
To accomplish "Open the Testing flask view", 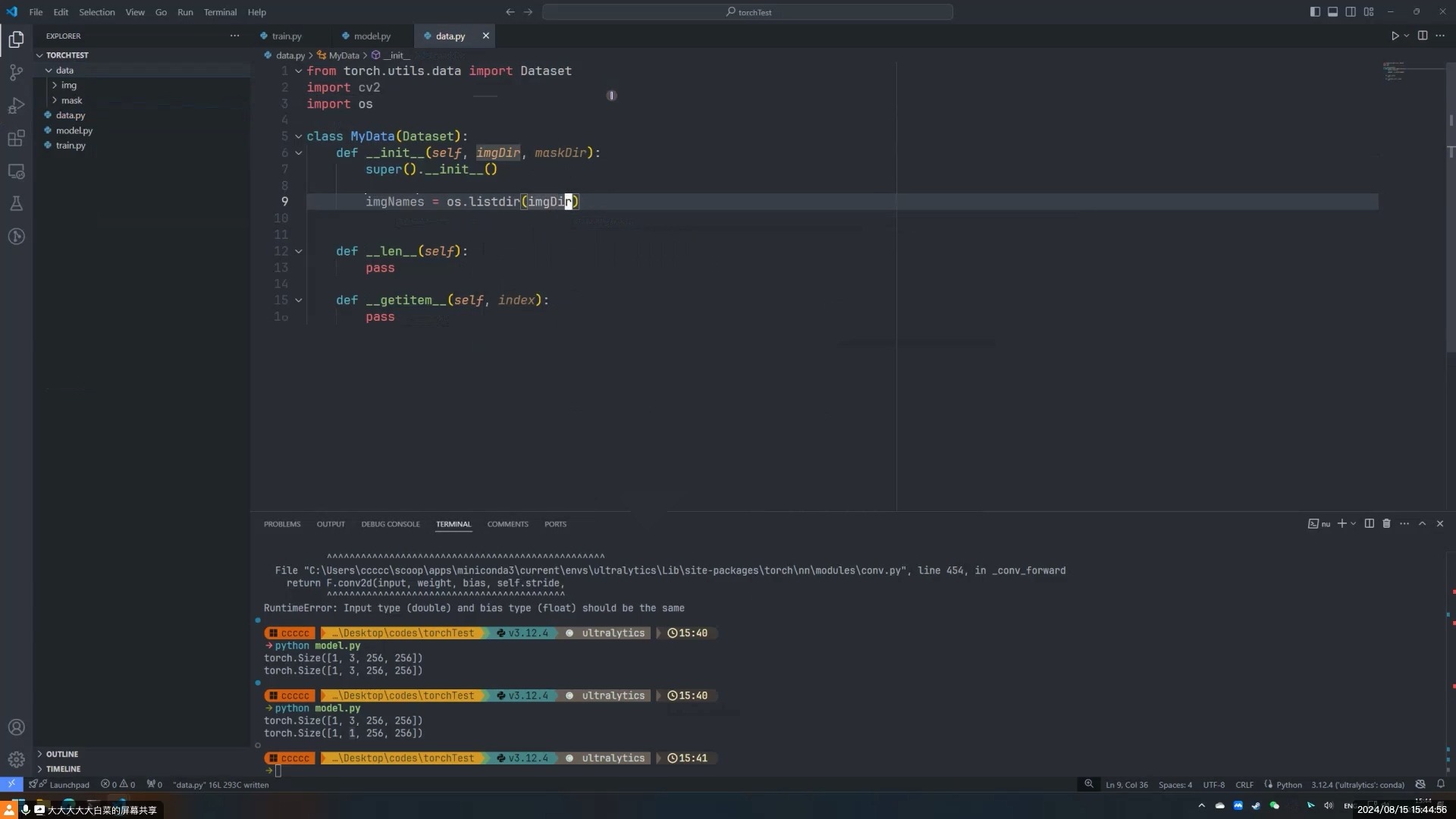I will 16,204.
